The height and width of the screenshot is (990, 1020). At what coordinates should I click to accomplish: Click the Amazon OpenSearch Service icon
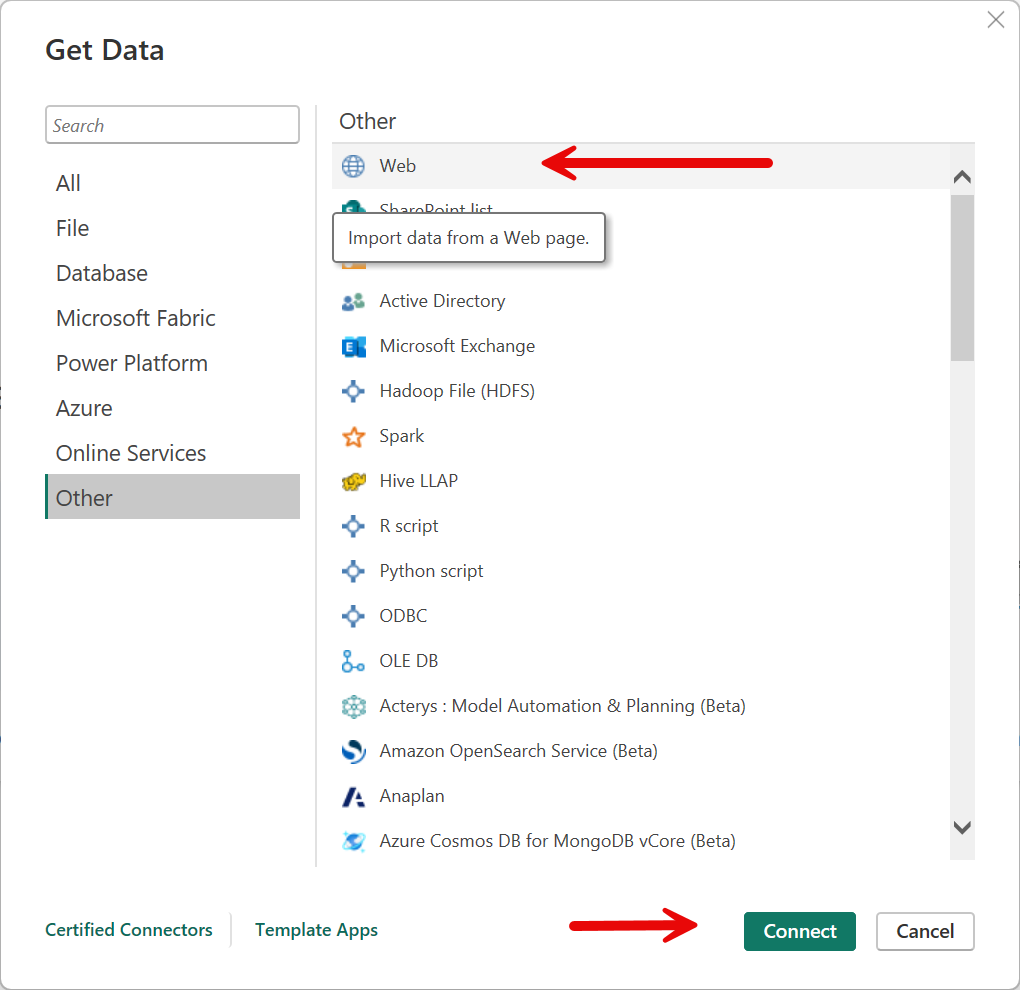(353, 751)
